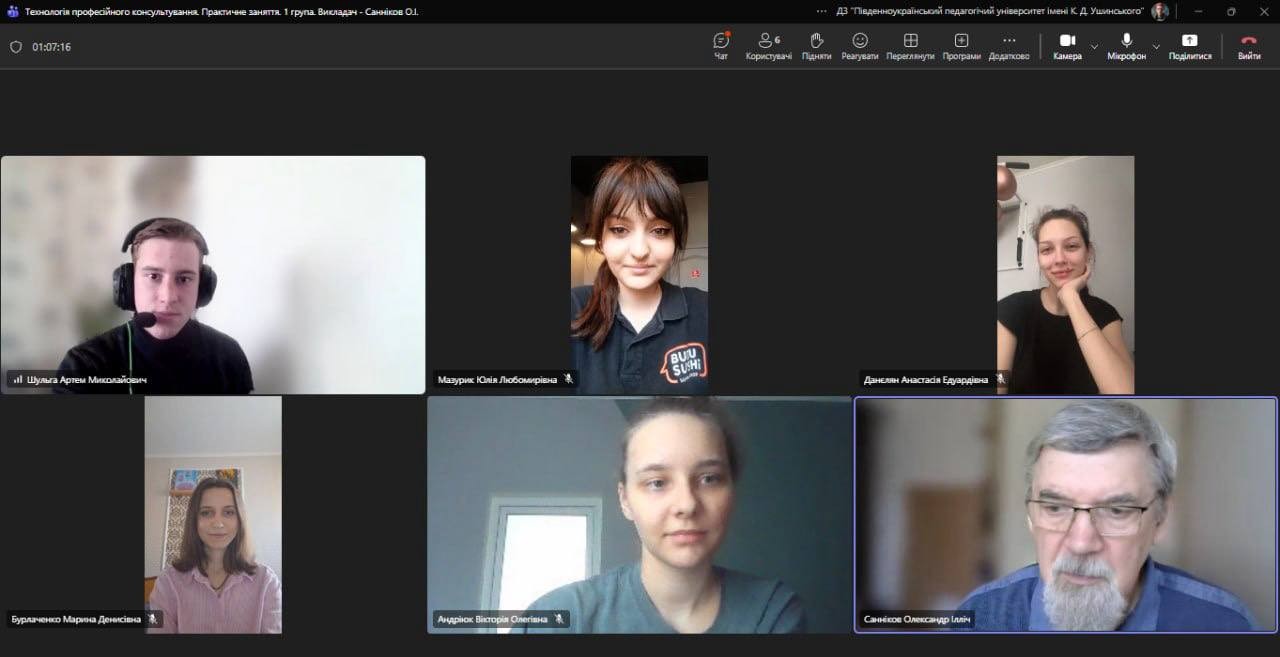Show the participants list (Користувачі)
This screenshot has width=1280, height=657.
(768, 45)
